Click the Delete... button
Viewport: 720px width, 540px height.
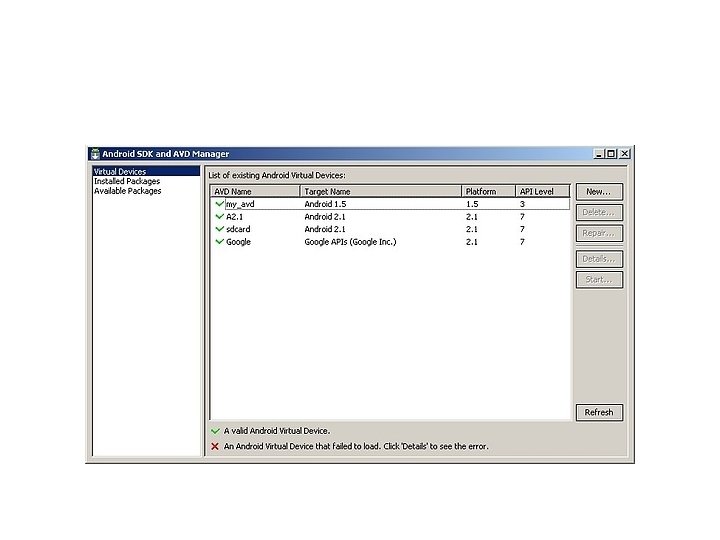[x=599, y=213]
